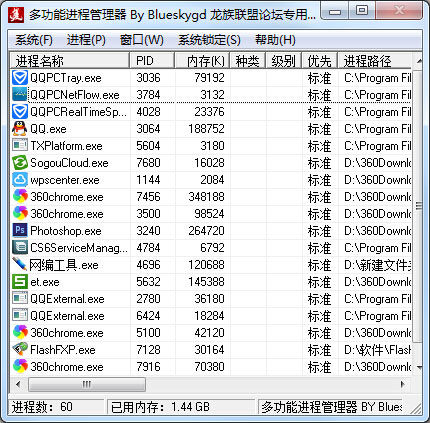Click 360chrome.exe icon with PID 5100
Screen dimensions: 430x423
(x=20, y=333)
